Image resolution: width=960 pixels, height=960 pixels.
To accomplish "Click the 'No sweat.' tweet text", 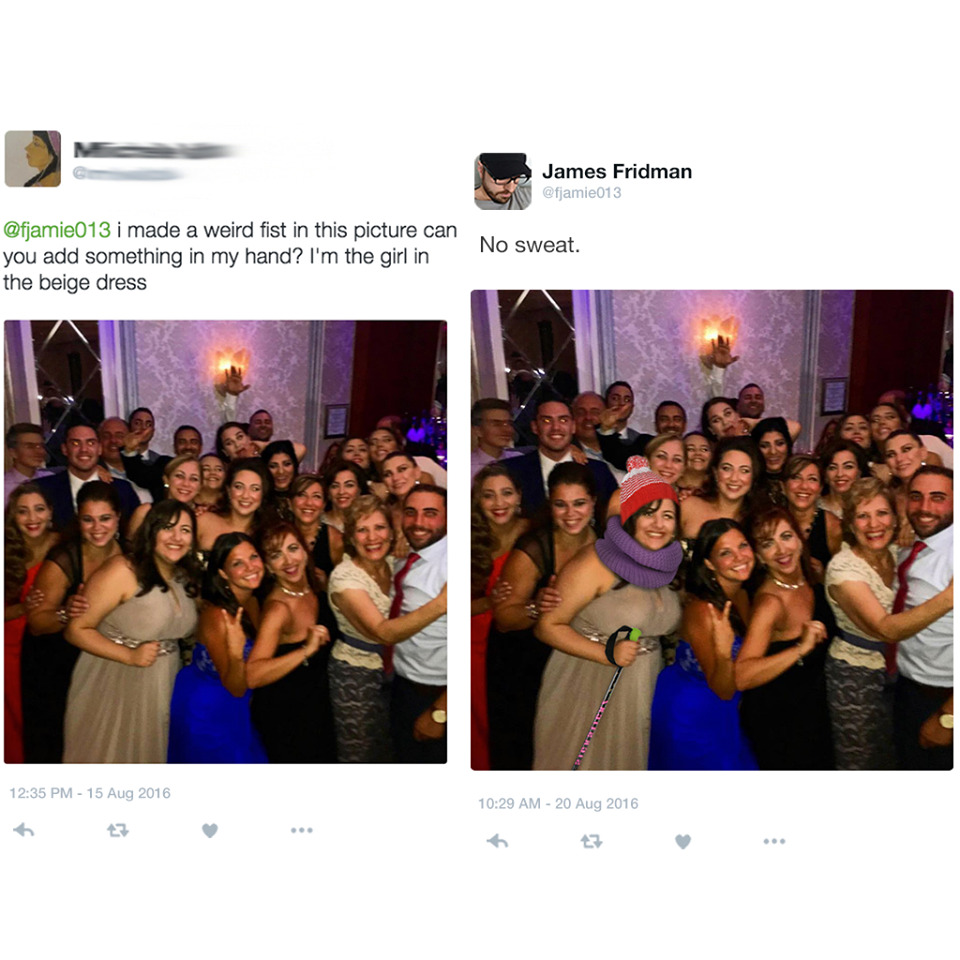I will coord(530,245).
